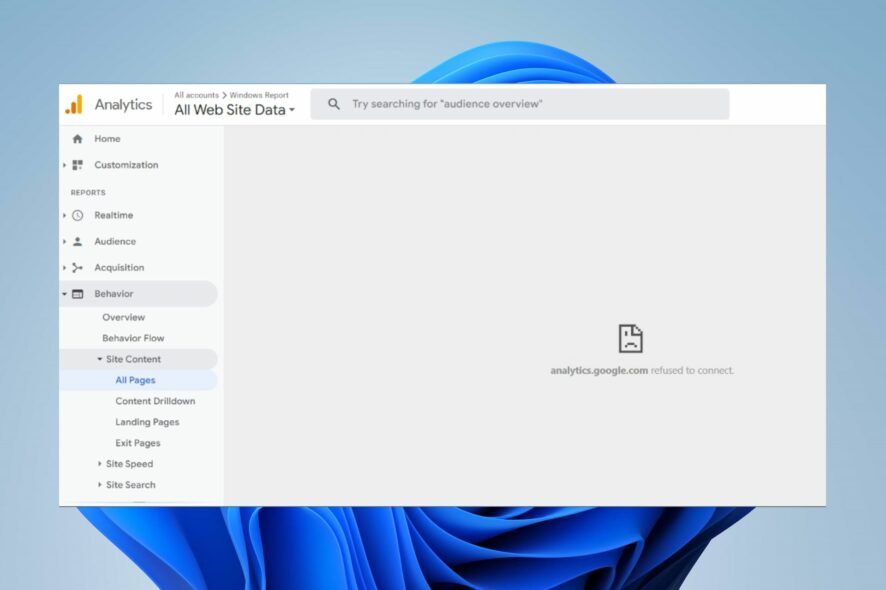Open the Behavior Overview report
886x590 pixels.
click(x=124, y=318)
